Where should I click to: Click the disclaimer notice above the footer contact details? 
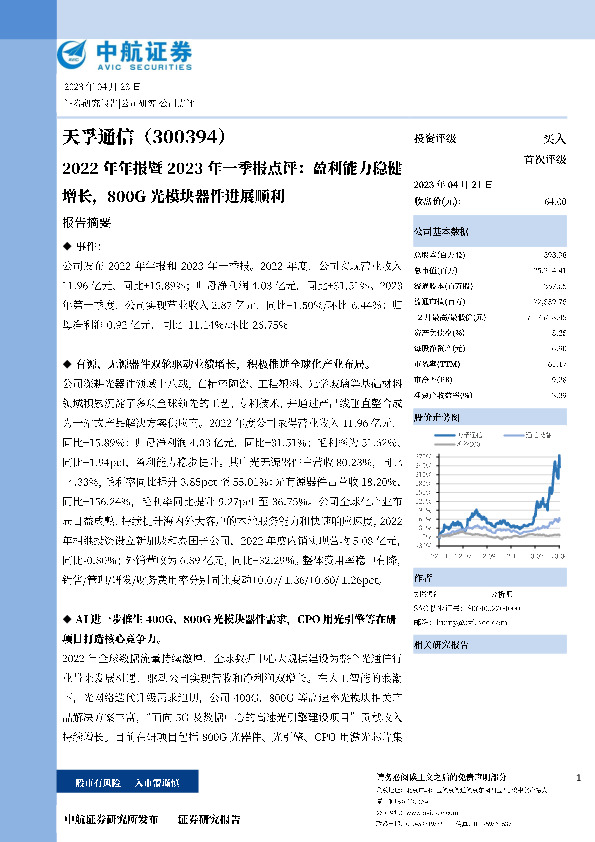coord(441,776)
